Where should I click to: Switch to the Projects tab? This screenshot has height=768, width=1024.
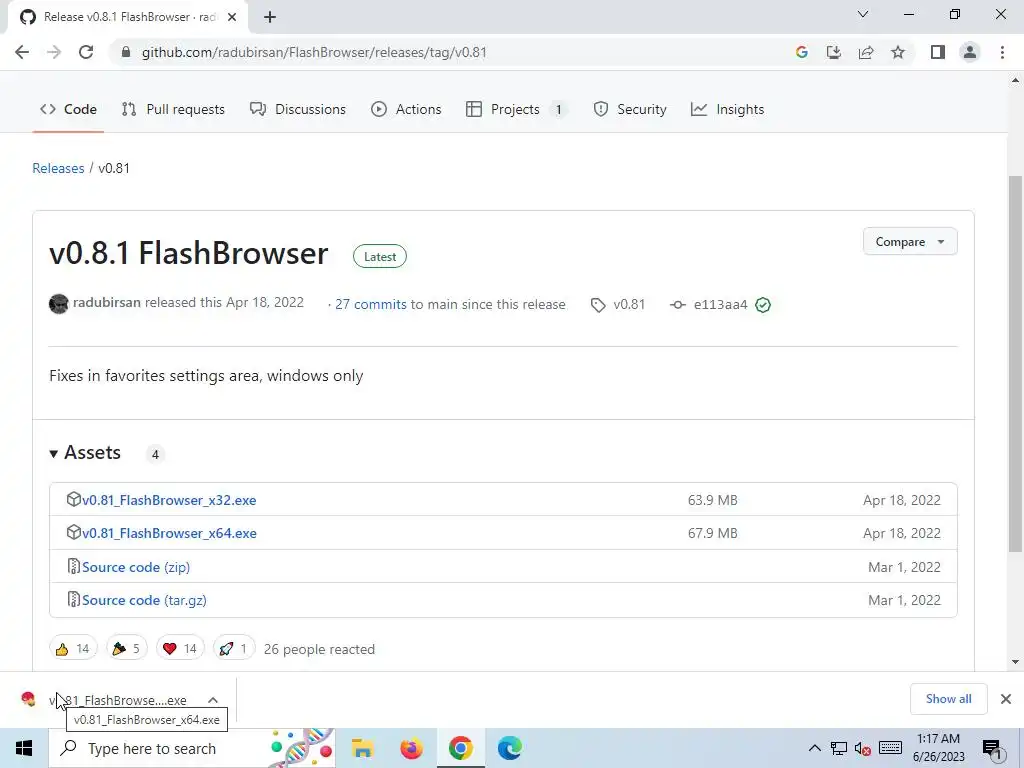click(x=515, y=109)
